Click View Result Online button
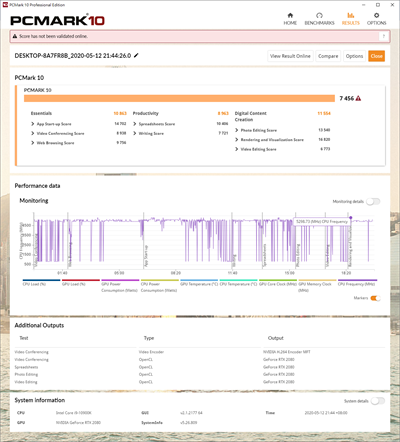This screenshot has width=400, height=442. [x=290, y=56]
